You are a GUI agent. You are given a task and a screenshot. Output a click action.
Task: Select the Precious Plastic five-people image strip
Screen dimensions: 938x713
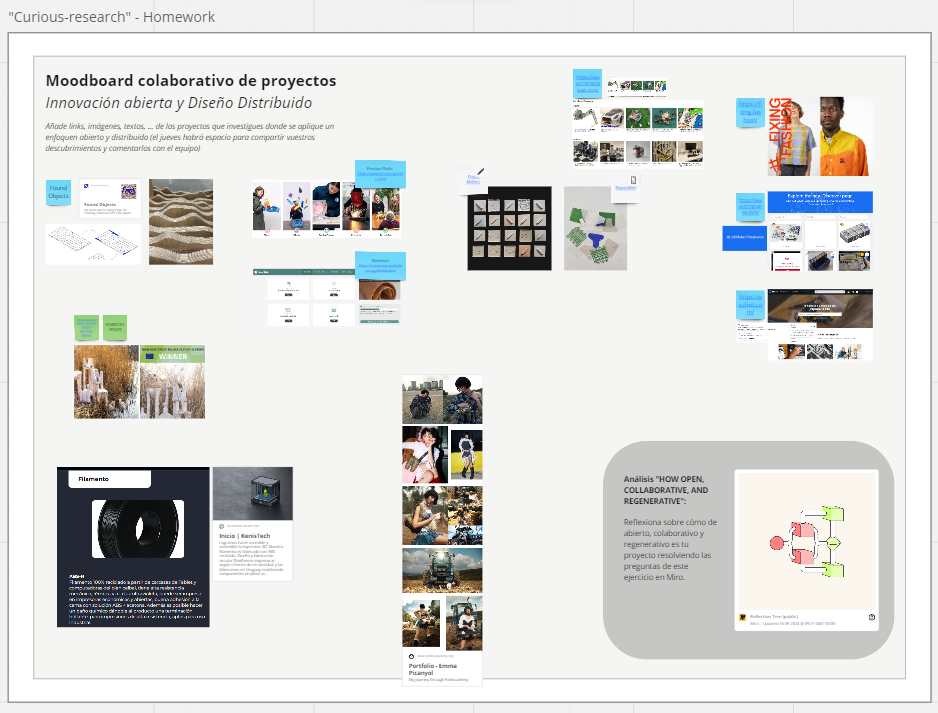[x=326, y=209]
